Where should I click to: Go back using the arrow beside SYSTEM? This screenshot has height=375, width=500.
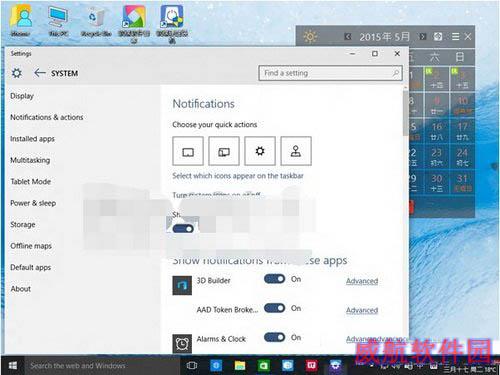point(40,73)
